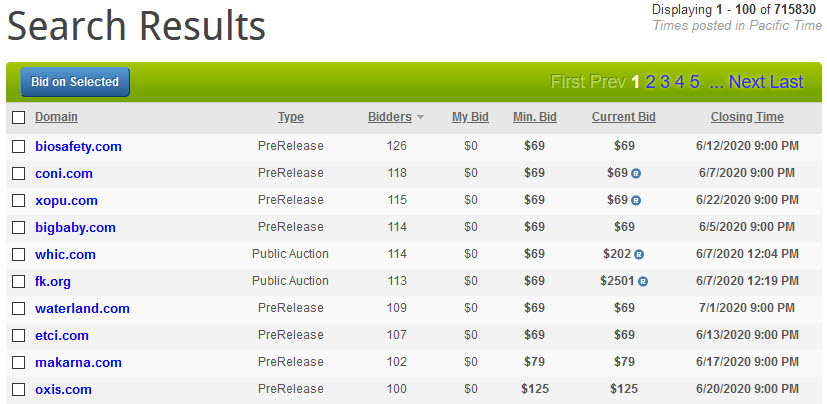Click the Next pagination link
827x404 pixels.
click(747, 82)
